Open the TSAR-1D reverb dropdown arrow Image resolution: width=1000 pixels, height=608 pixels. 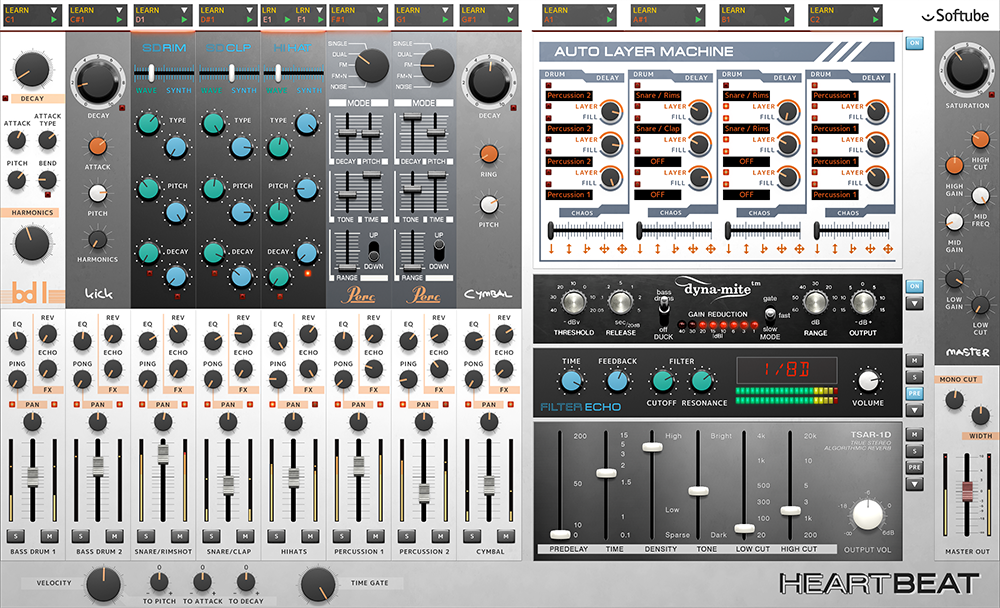click(914, 485)
